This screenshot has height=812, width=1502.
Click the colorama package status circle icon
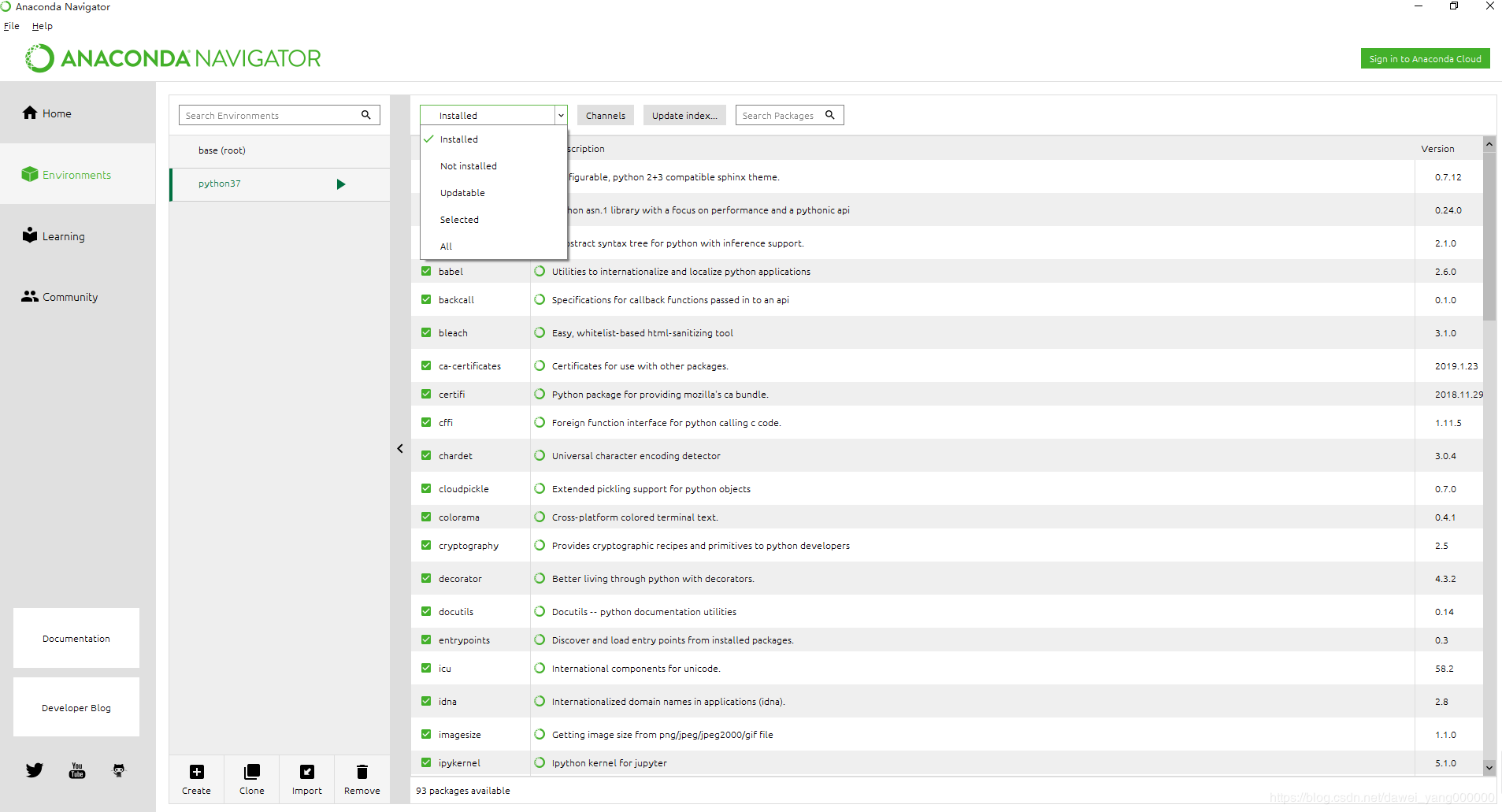coord(540,517)
